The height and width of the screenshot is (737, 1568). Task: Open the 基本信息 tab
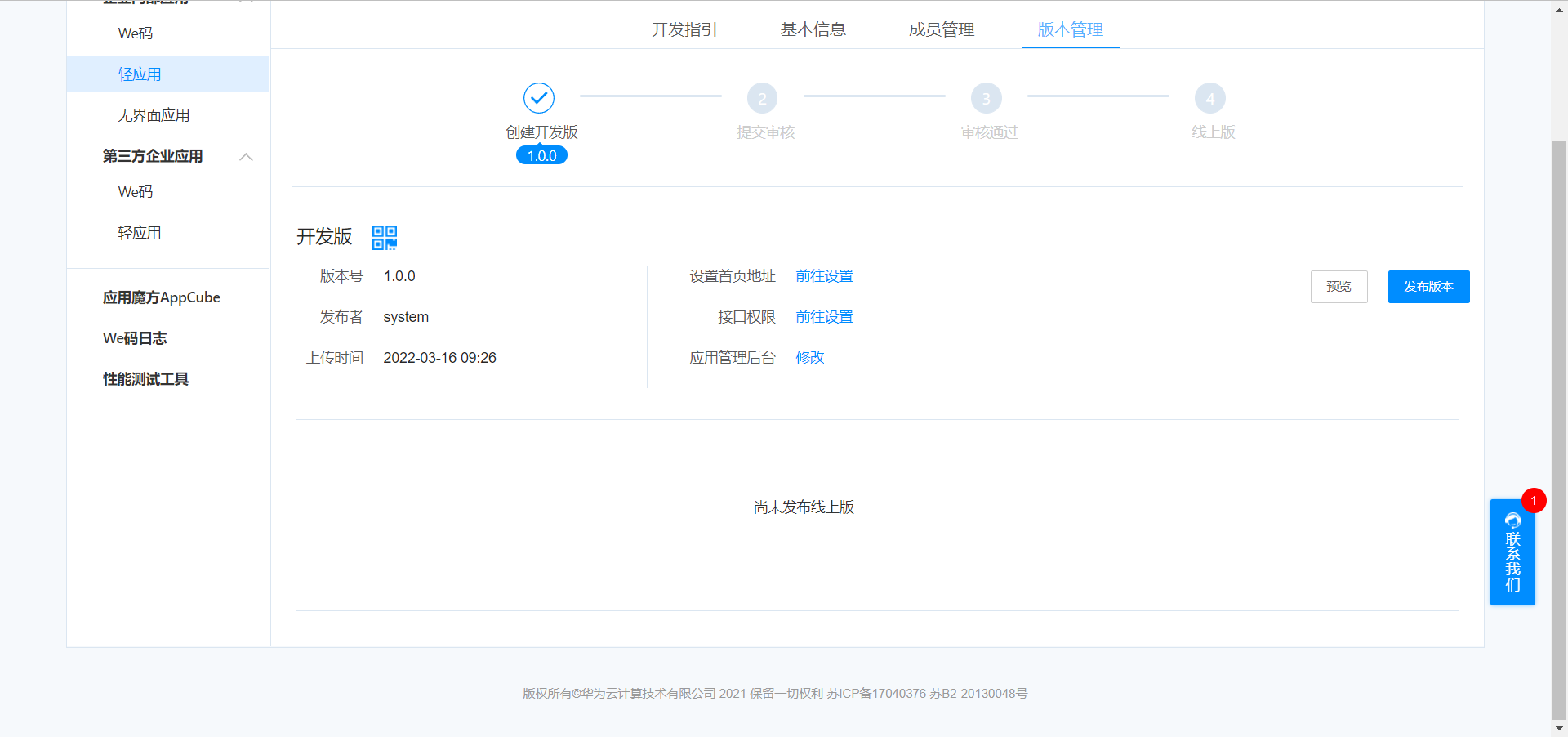pos(813,29)
